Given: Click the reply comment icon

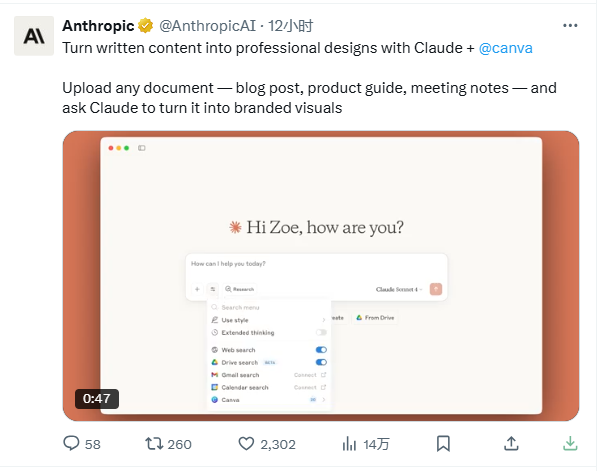Looking at the screenshot, I should click(71, 443).
